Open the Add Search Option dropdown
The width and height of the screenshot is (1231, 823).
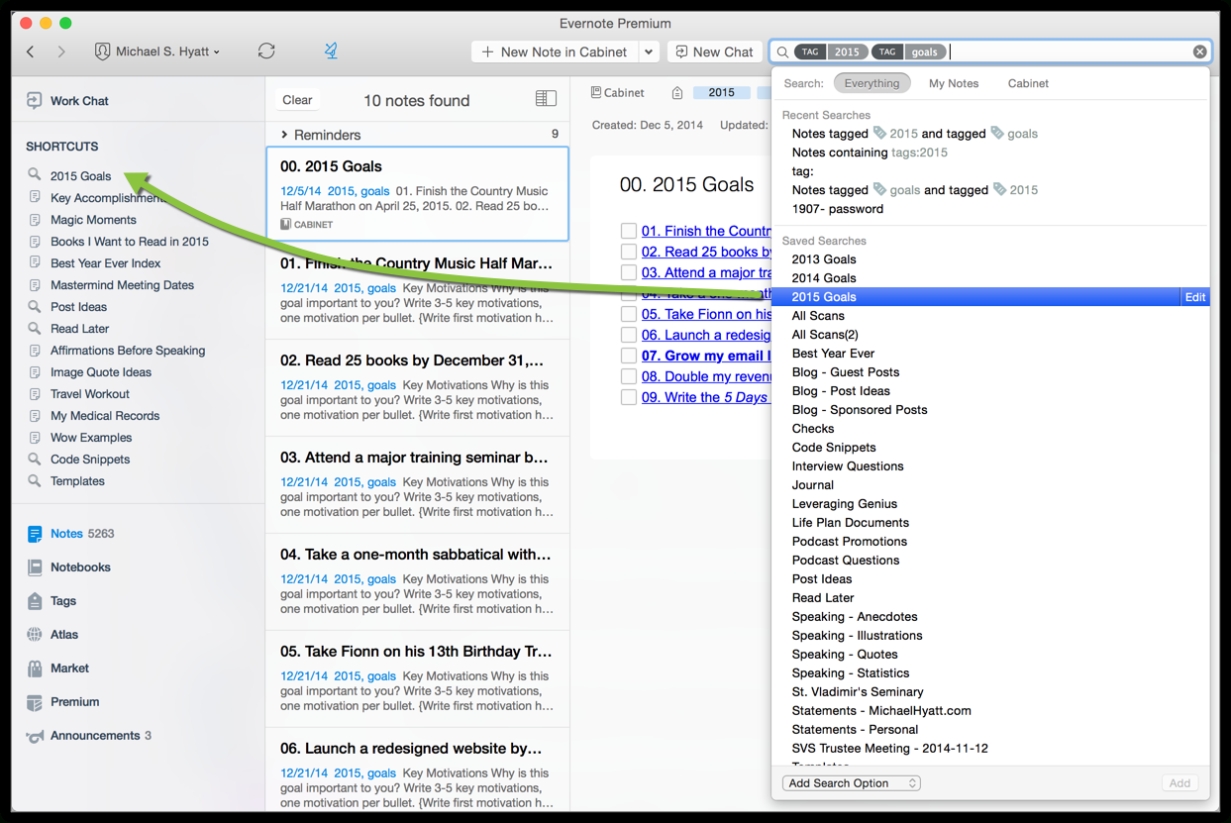(x=851, y=783)
